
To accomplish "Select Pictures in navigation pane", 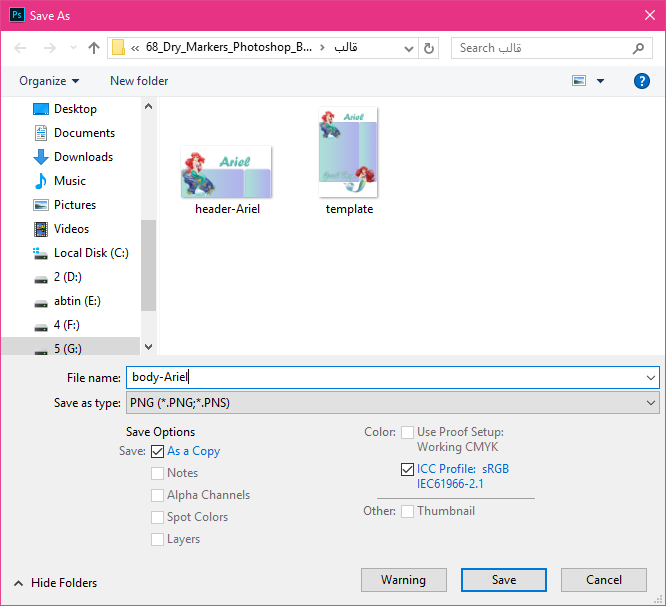I will click(x=75, y=205).
